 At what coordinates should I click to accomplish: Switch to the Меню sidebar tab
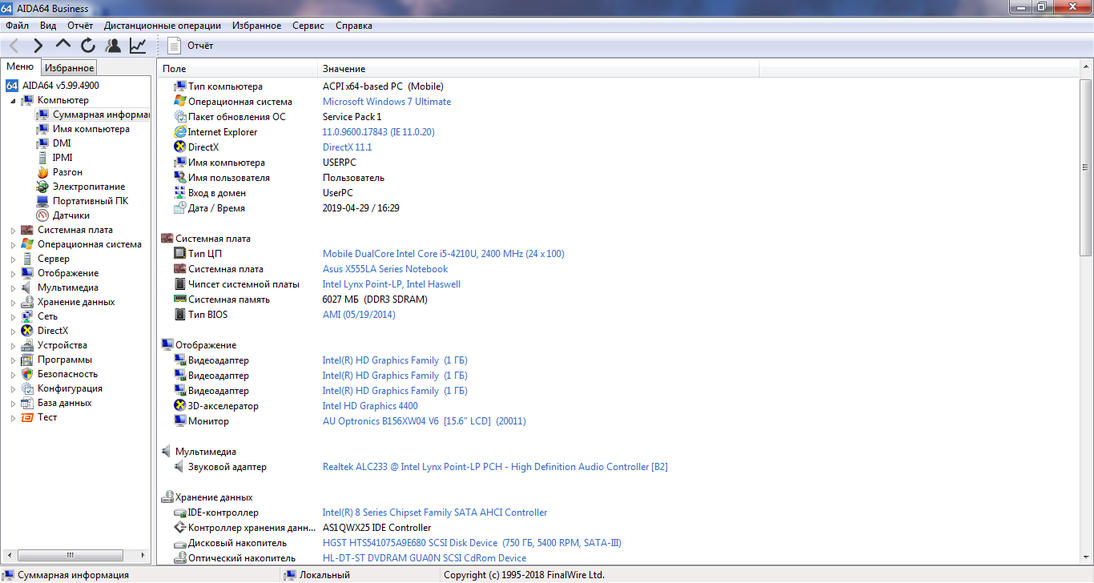coord(20,66)
